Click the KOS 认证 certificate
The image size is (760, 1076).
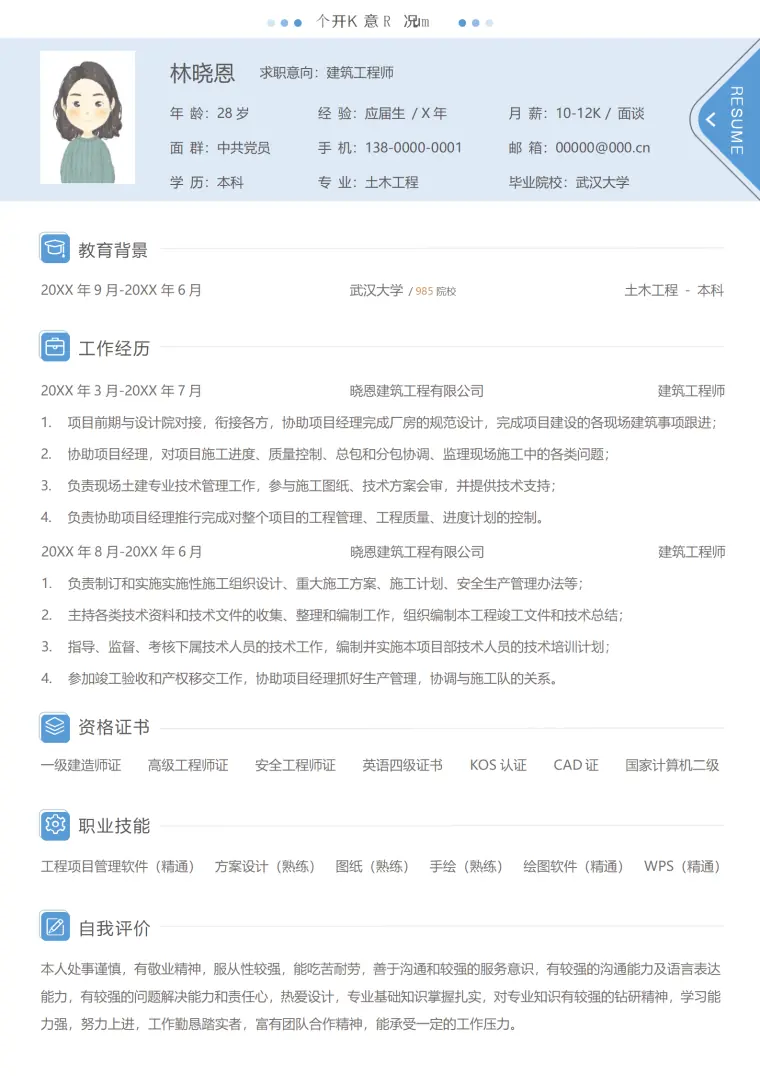coord(498,765)
